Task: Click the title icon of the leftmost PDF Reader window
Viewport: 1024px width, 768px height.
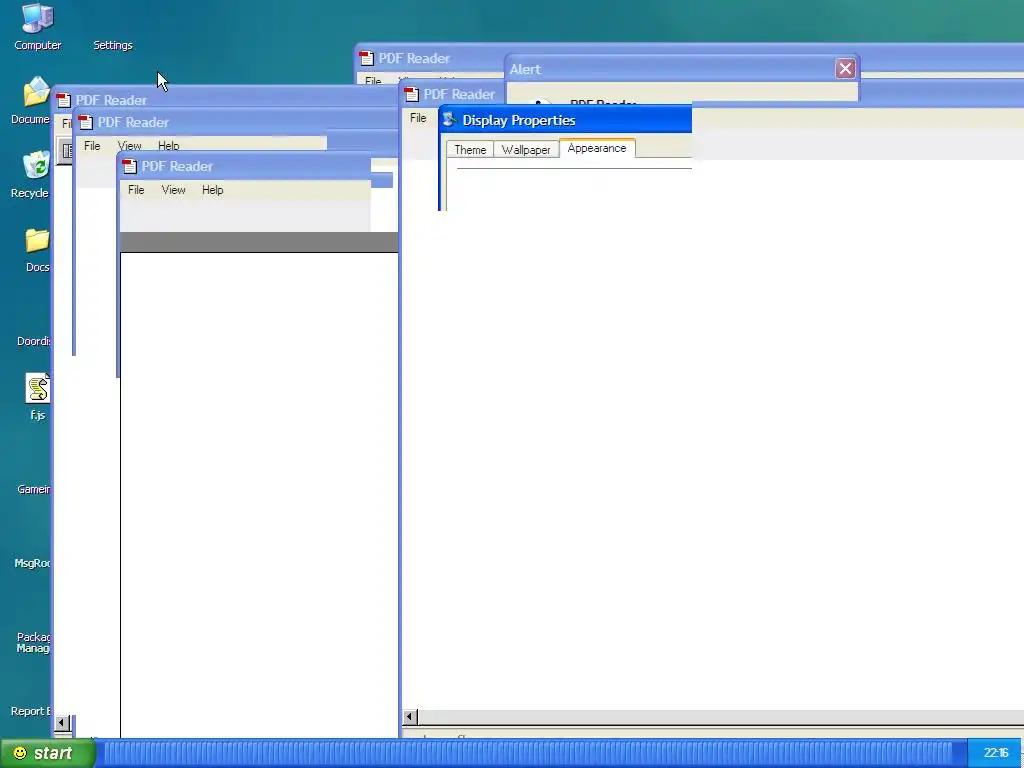Action: pos(63,100)
